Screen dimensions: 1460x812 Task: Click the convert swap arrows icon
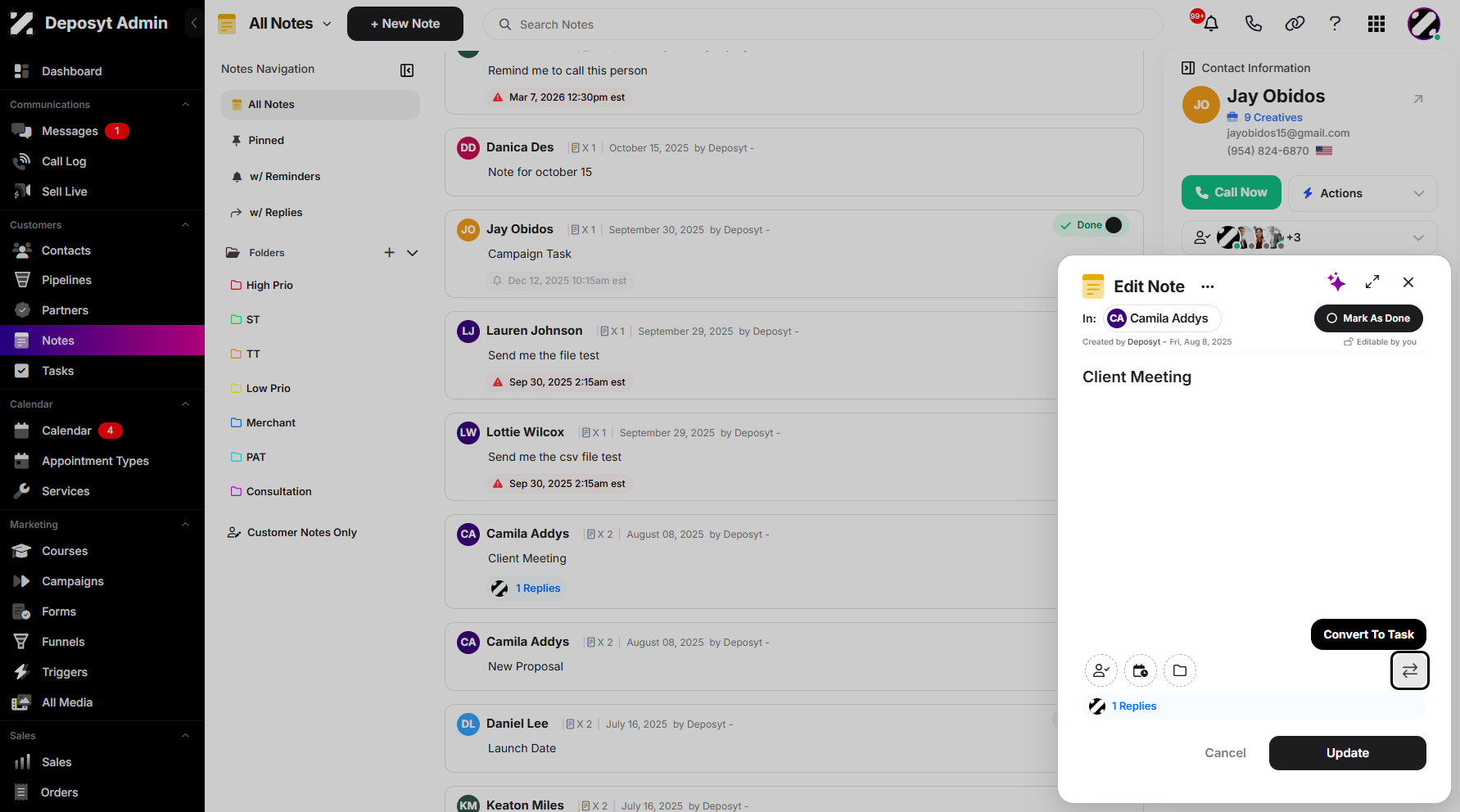coord(1410,671)
